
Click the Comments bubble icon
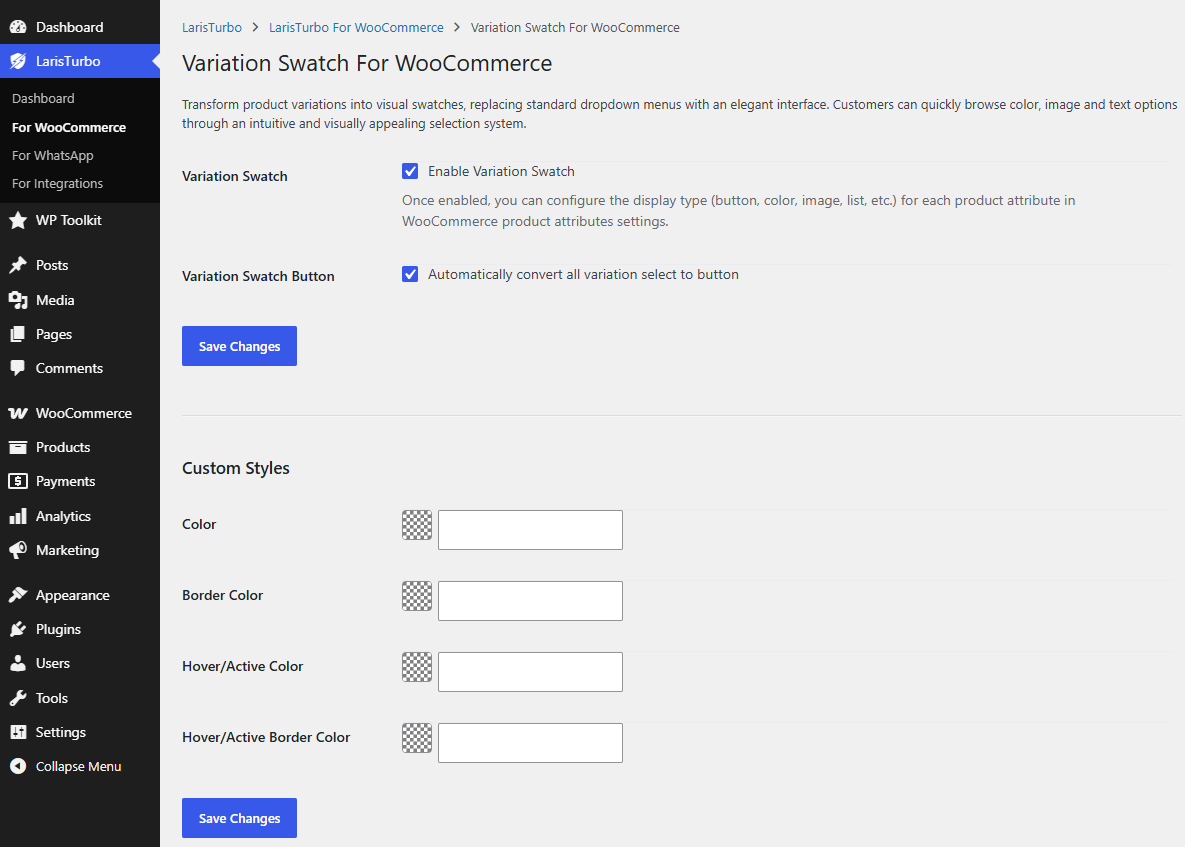[18, 368]
